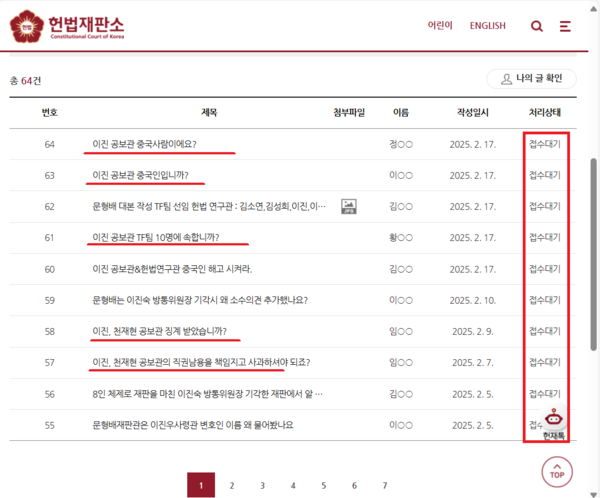Click the attachment image icon in row 62
This screenshot has height=498, width=600.
(x=348, y=206)
